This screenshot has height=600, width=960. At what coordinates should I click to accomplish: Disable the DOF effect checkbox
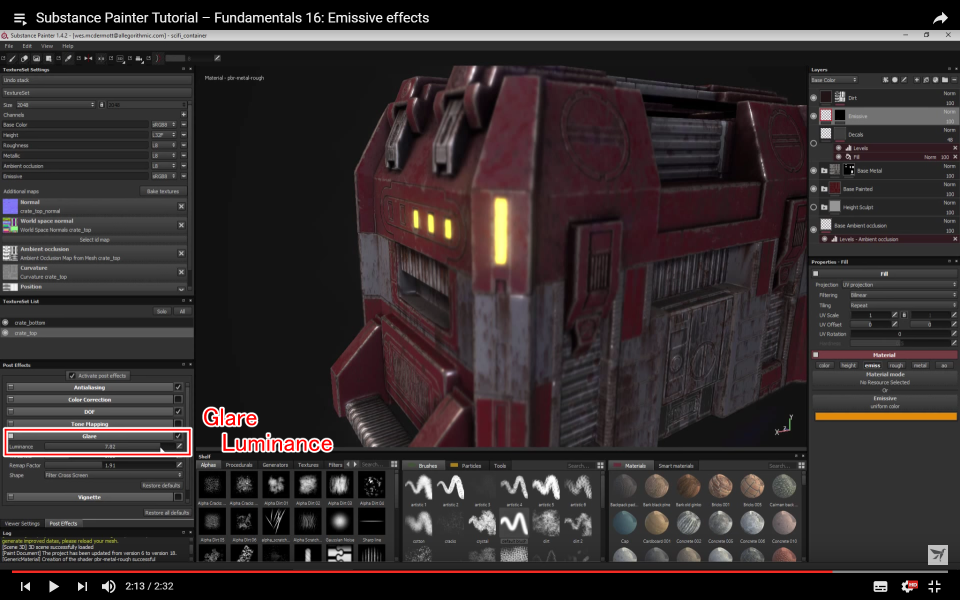178,412
